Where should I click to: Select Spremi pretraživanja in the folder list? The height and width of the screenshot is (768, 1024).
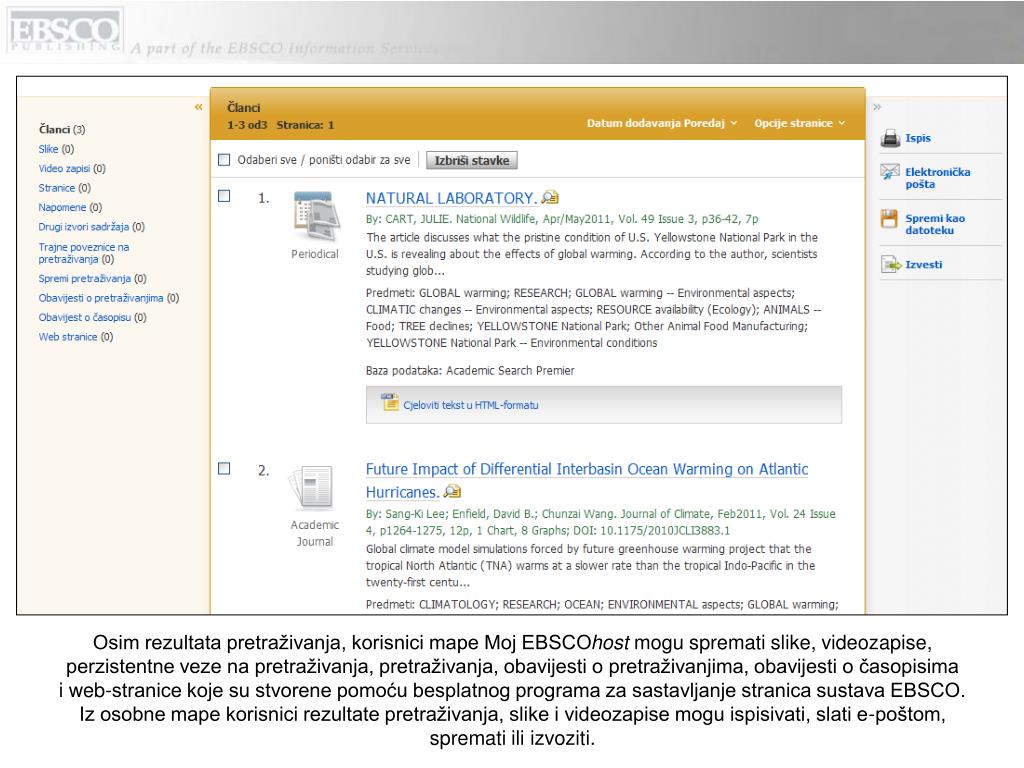pos(92,279)
